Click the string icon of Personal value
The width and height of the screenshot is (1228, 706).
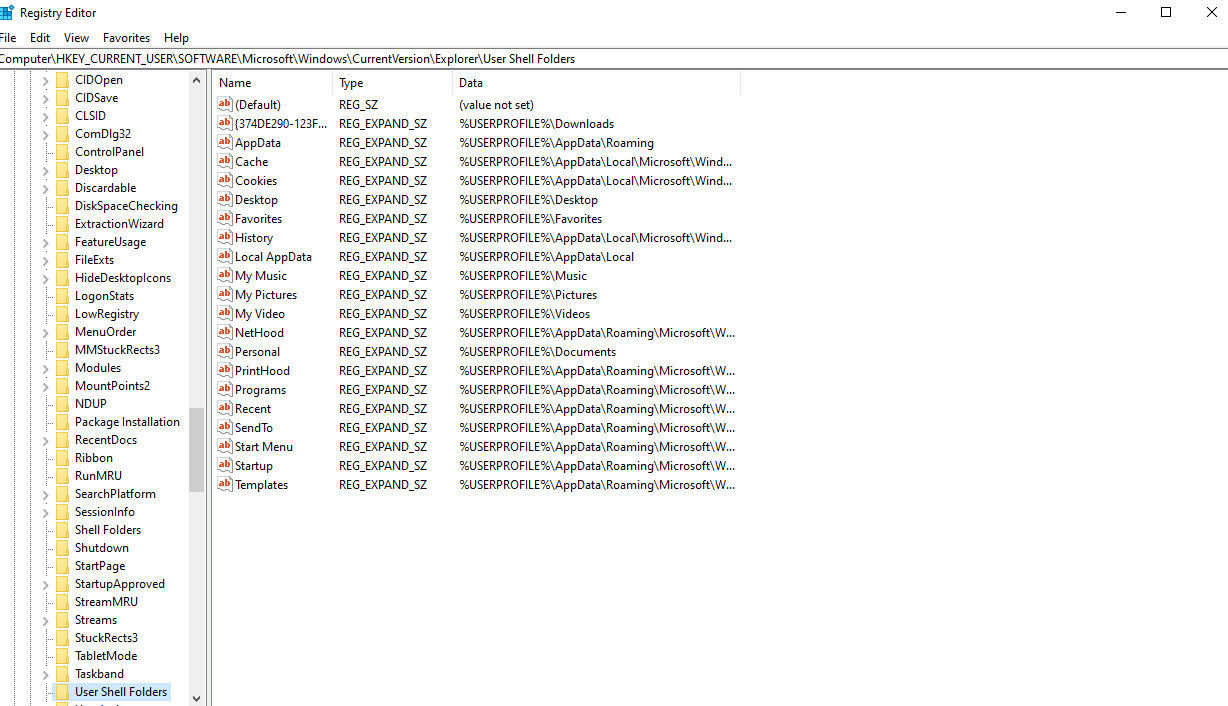[225, 351]
